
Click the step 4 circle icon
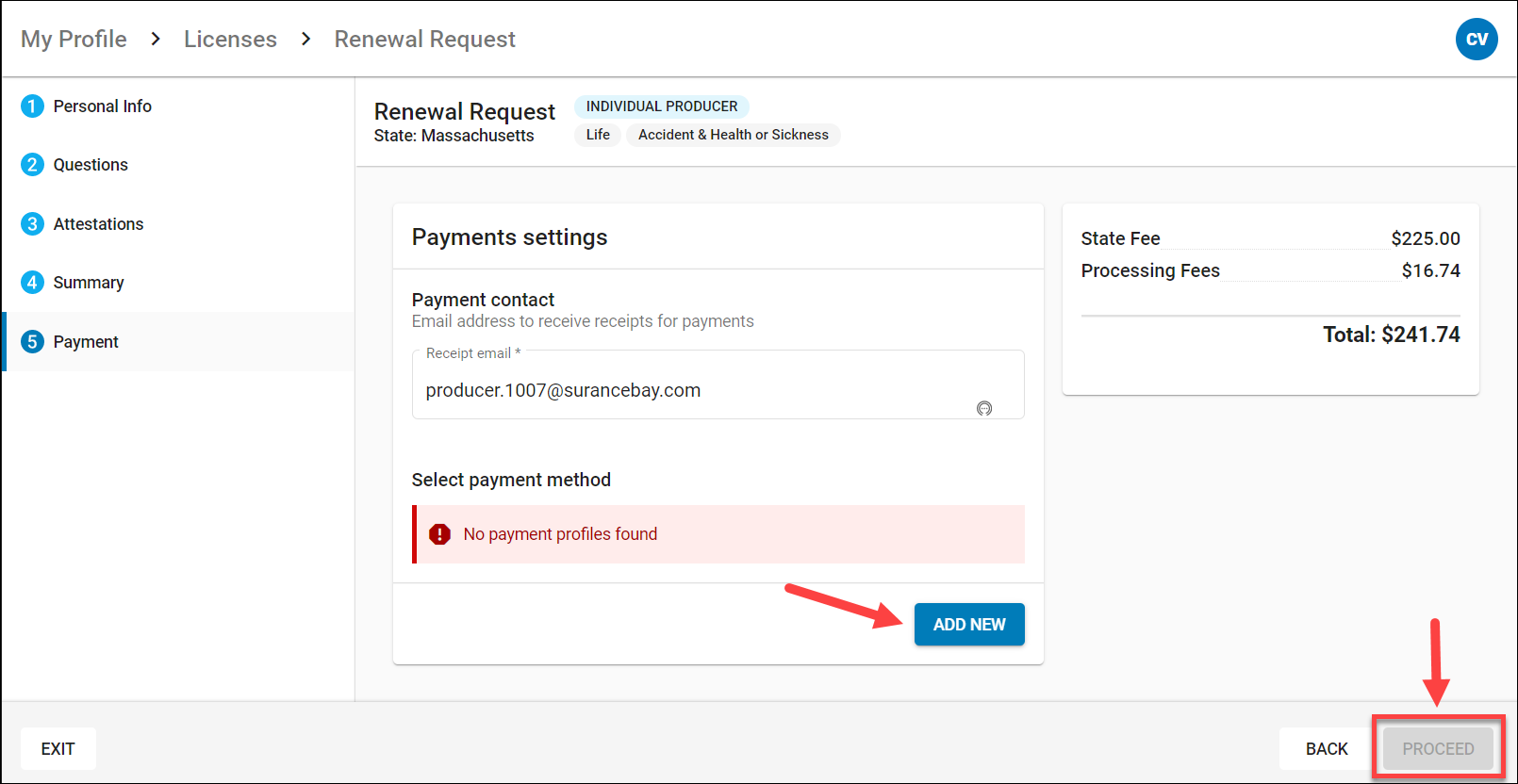(32, 283)
